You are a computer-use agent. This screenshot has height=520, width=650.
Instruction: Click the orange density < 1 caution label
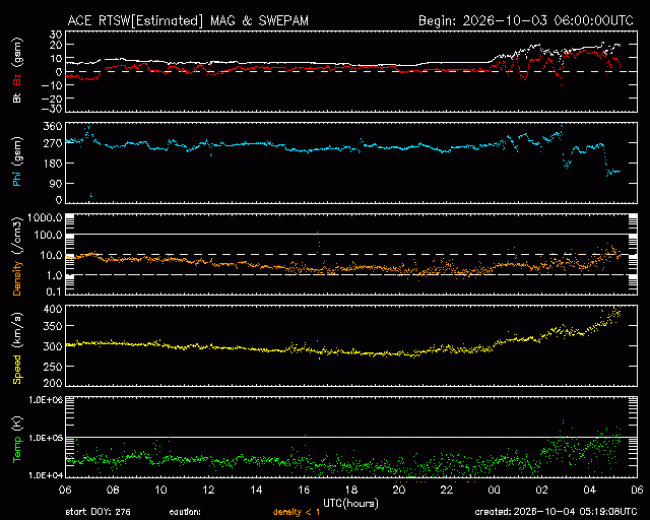tap(296, 512)
